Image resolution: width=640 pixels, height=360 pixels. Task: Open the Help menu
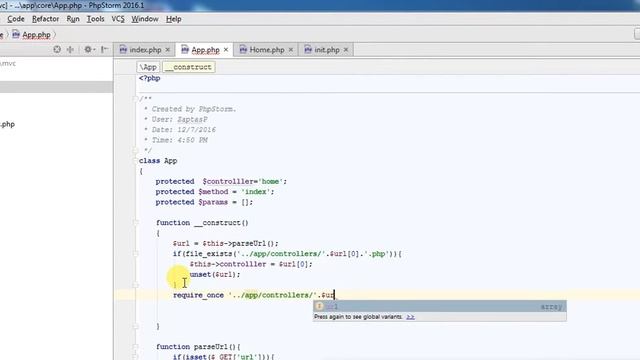pos(173,19)
